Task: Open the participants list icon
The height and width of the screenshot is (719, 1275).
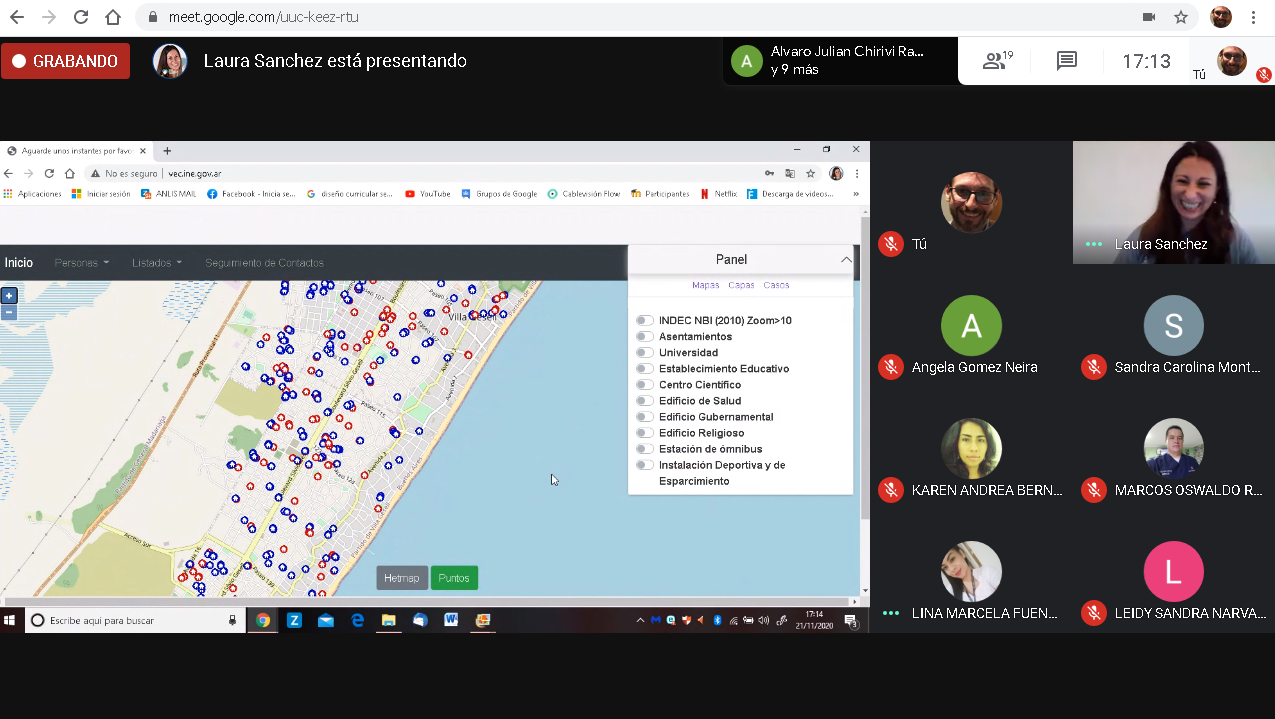Action: [996, 61]
